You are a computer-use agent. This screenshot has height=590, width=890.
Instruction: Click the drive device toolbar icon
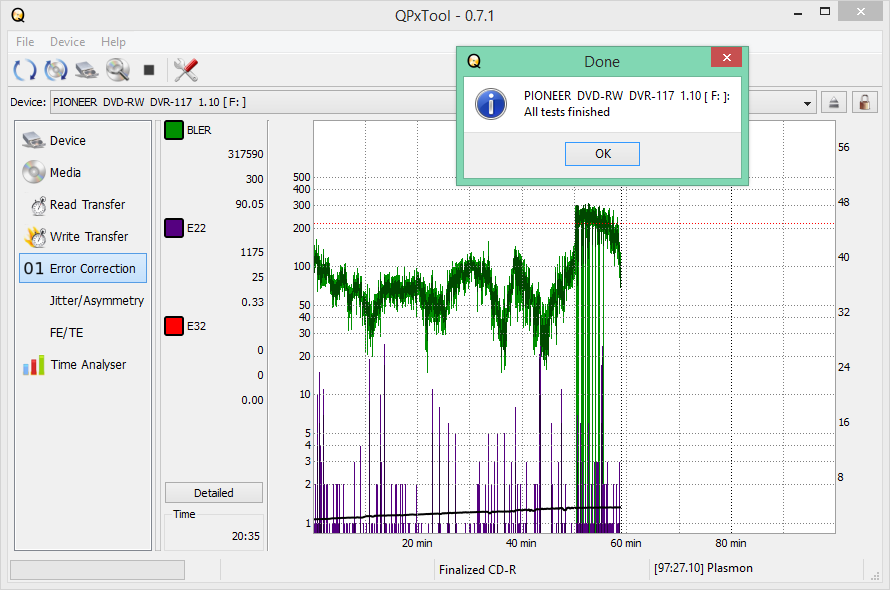[86, 70]
